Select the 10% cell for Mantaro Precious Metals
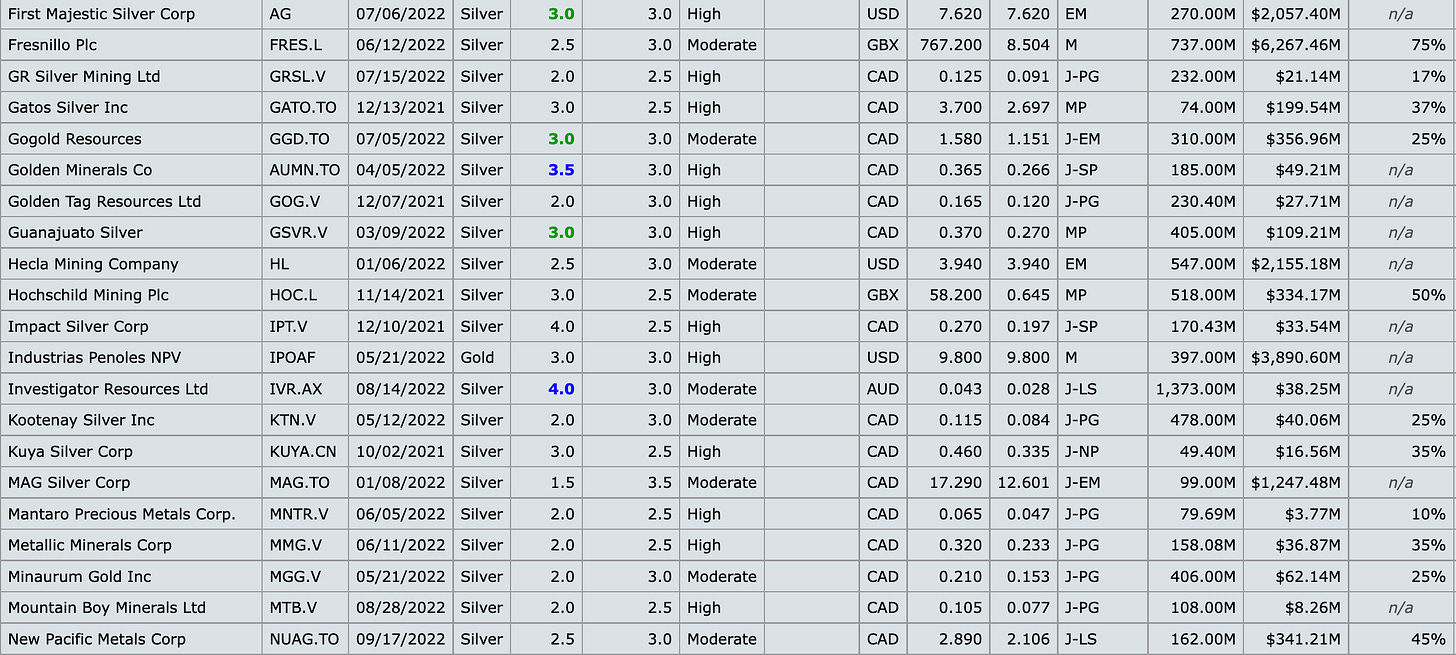 [1429, 513]
